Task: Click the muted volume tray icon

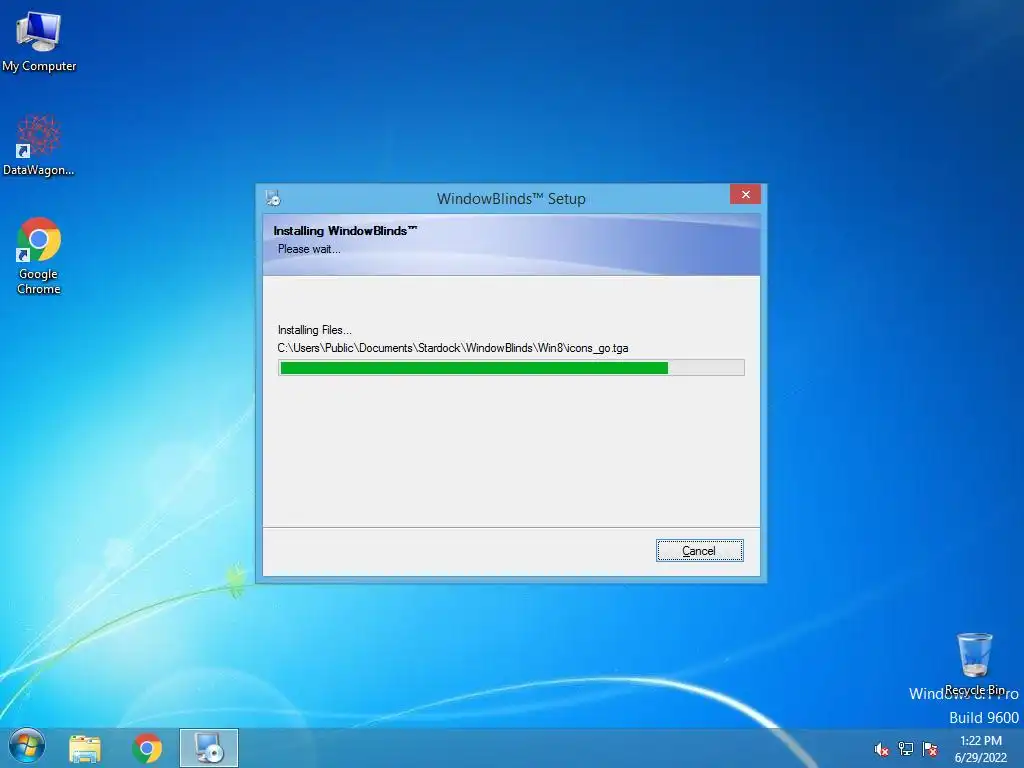Action: pos(881,749)
